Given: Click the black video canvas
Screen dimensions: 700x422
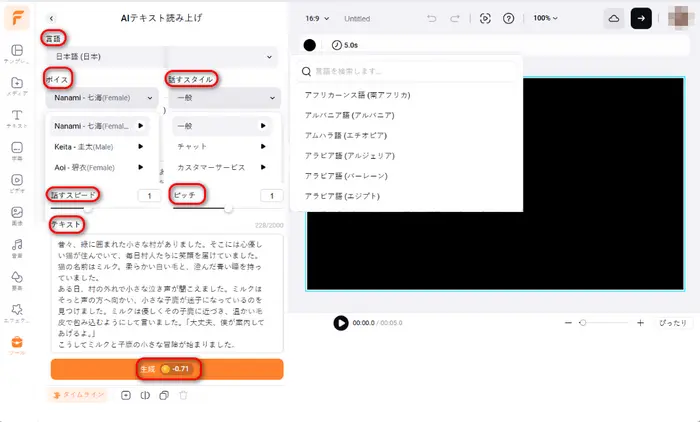Looking at the screenshot, I should click(x=495, y=184).
